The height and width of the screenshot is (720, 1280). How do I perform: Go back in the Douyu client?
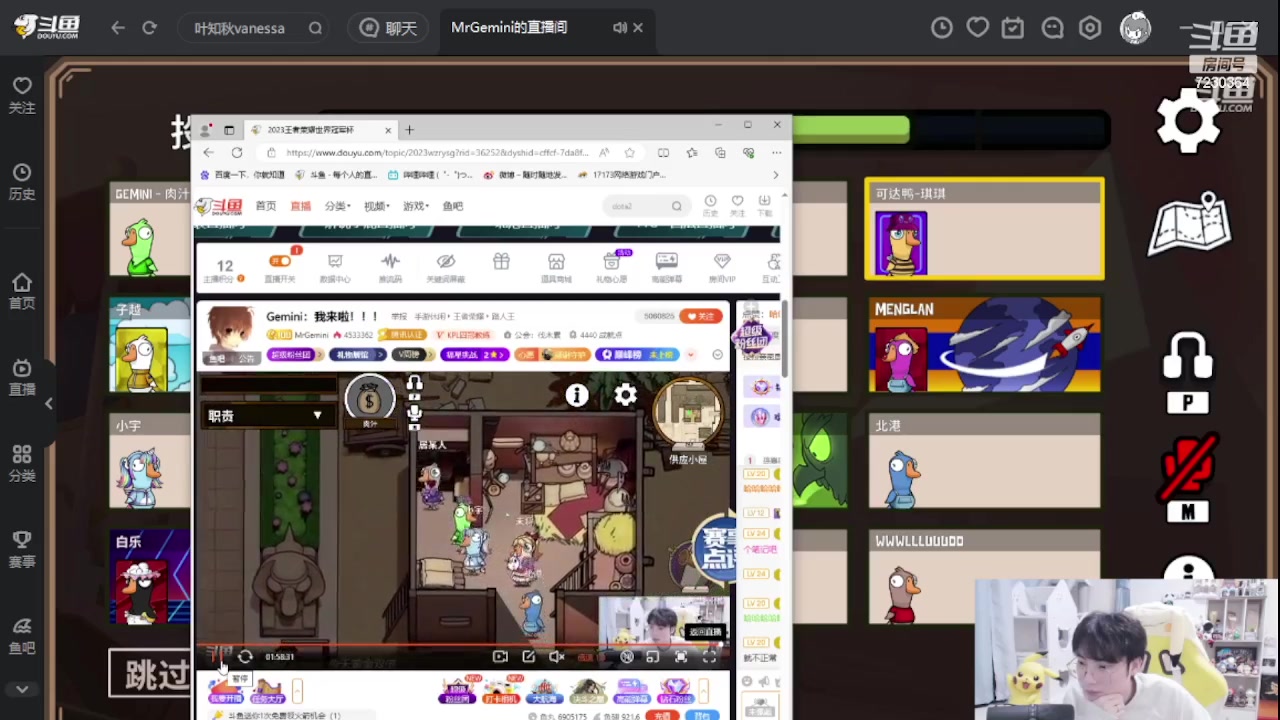[x=118, y=28]
